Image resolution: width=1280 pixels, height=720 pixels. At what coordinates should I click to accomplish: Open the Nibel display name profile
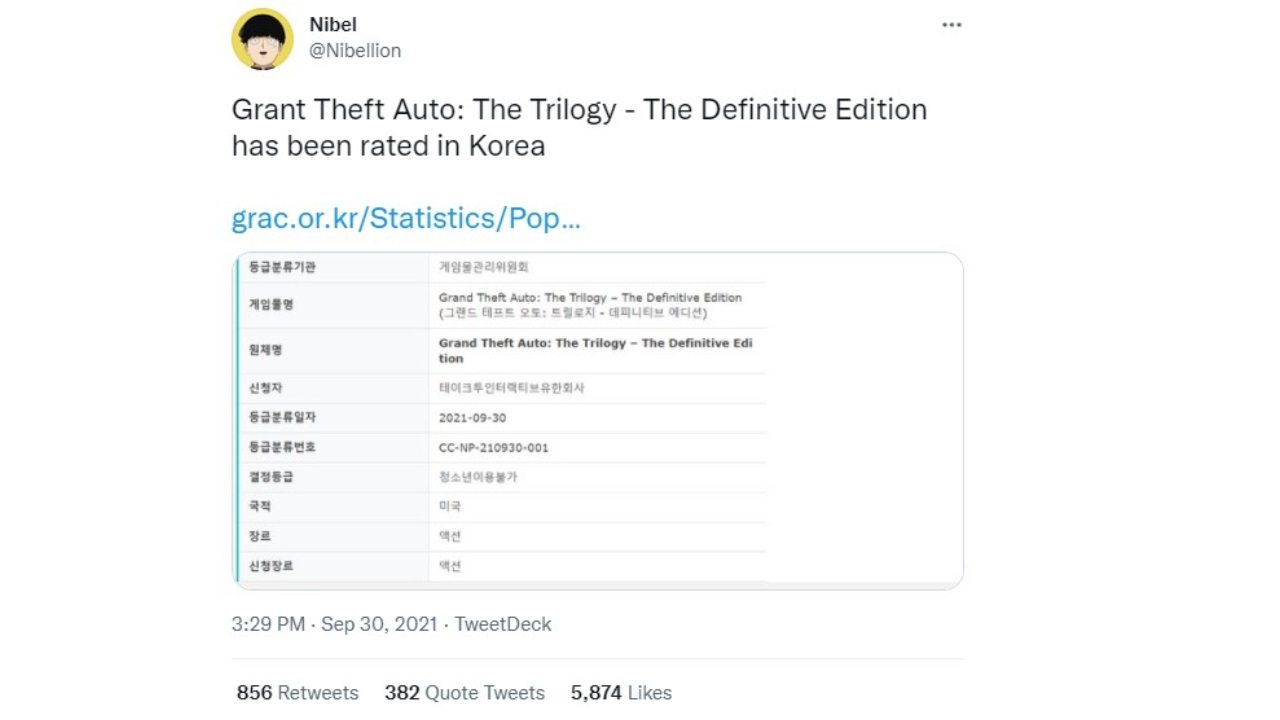(333, 25)
